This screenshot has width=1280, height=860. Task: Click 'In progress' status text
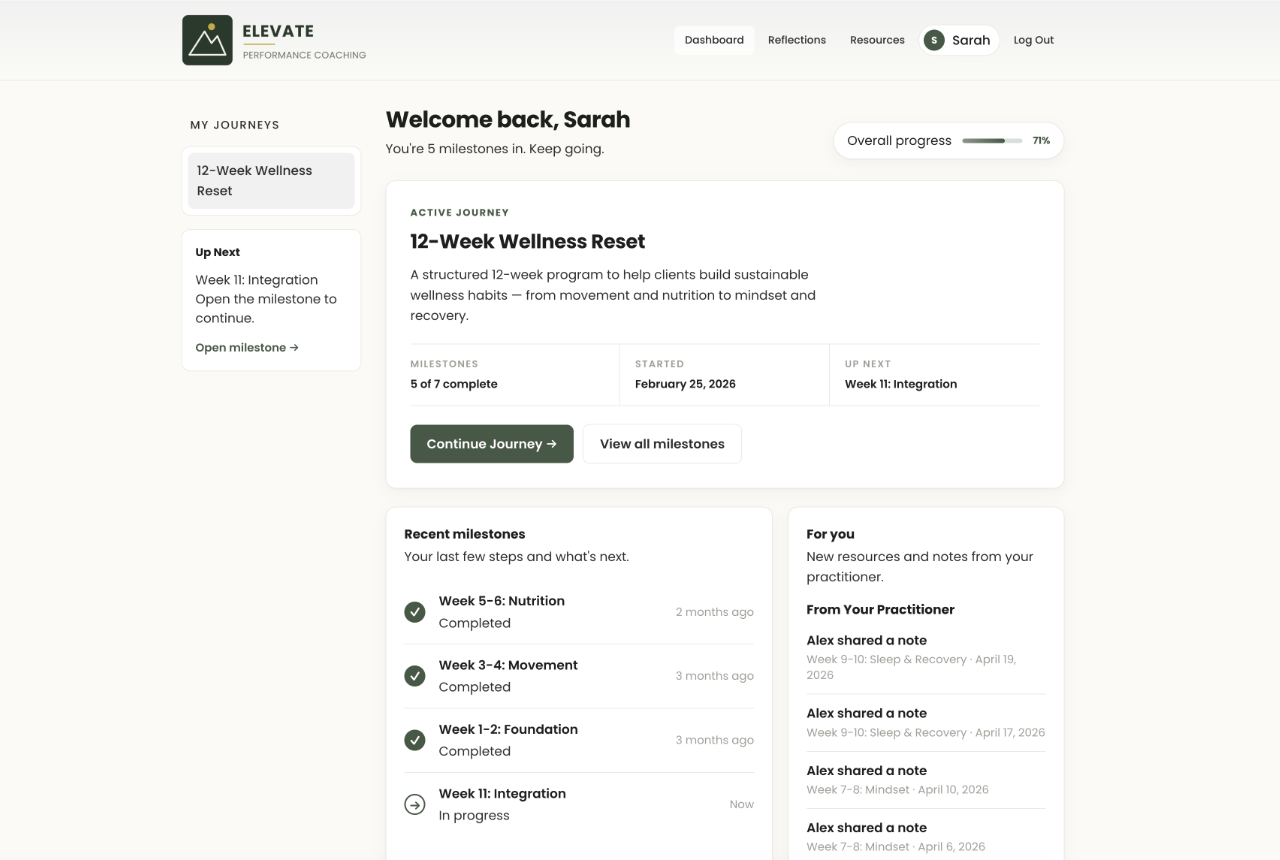click(474, 815)
